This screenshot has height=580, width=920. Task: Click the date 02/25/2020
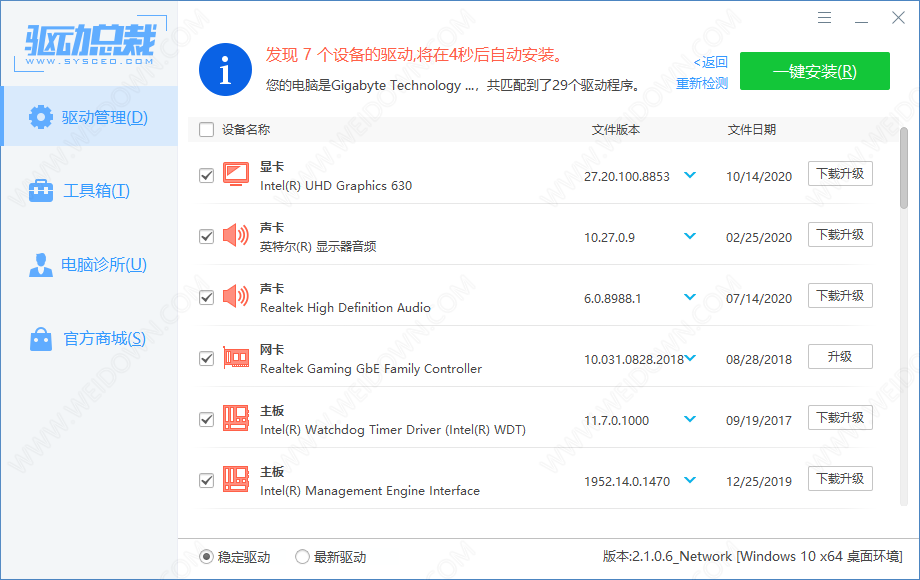(759, 238)
